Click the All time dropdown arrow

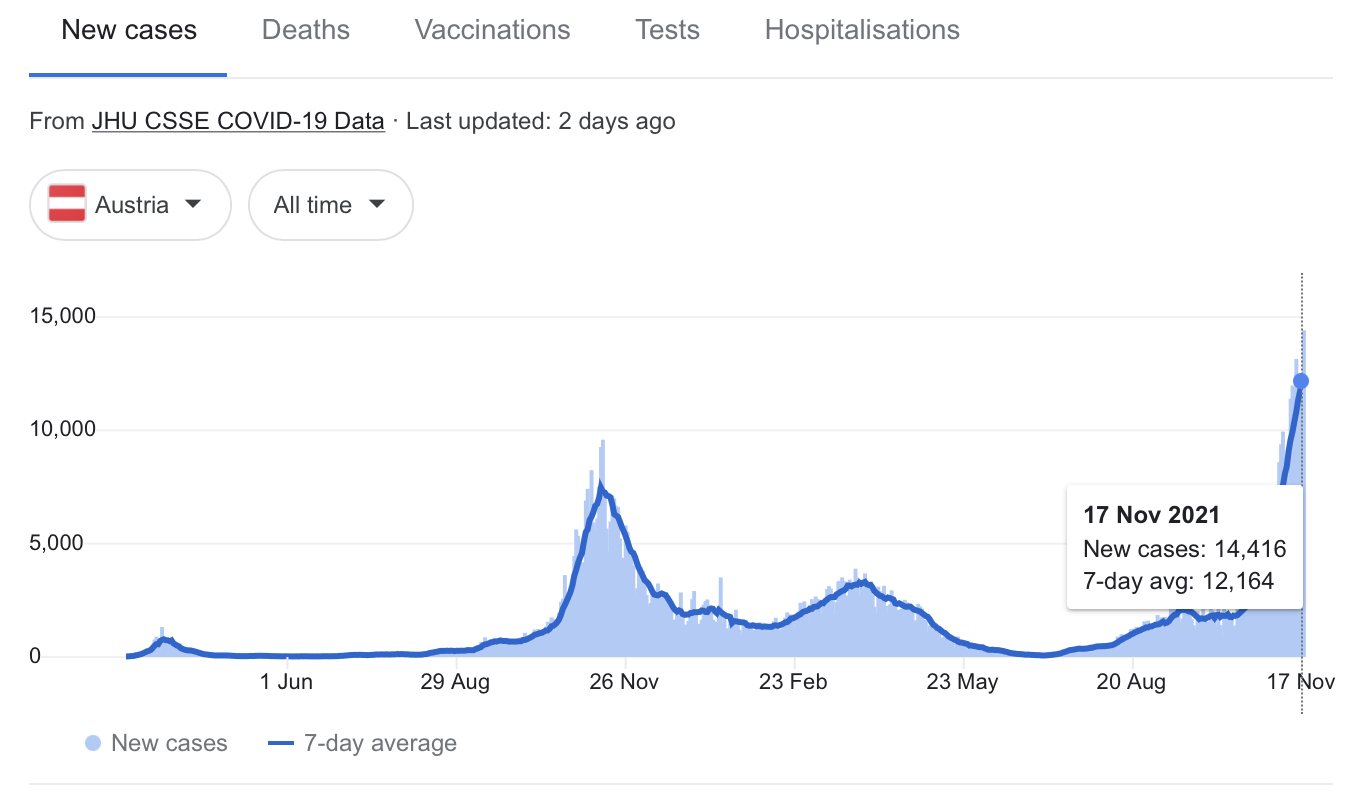pyautogui.click(x=377, y=204)
